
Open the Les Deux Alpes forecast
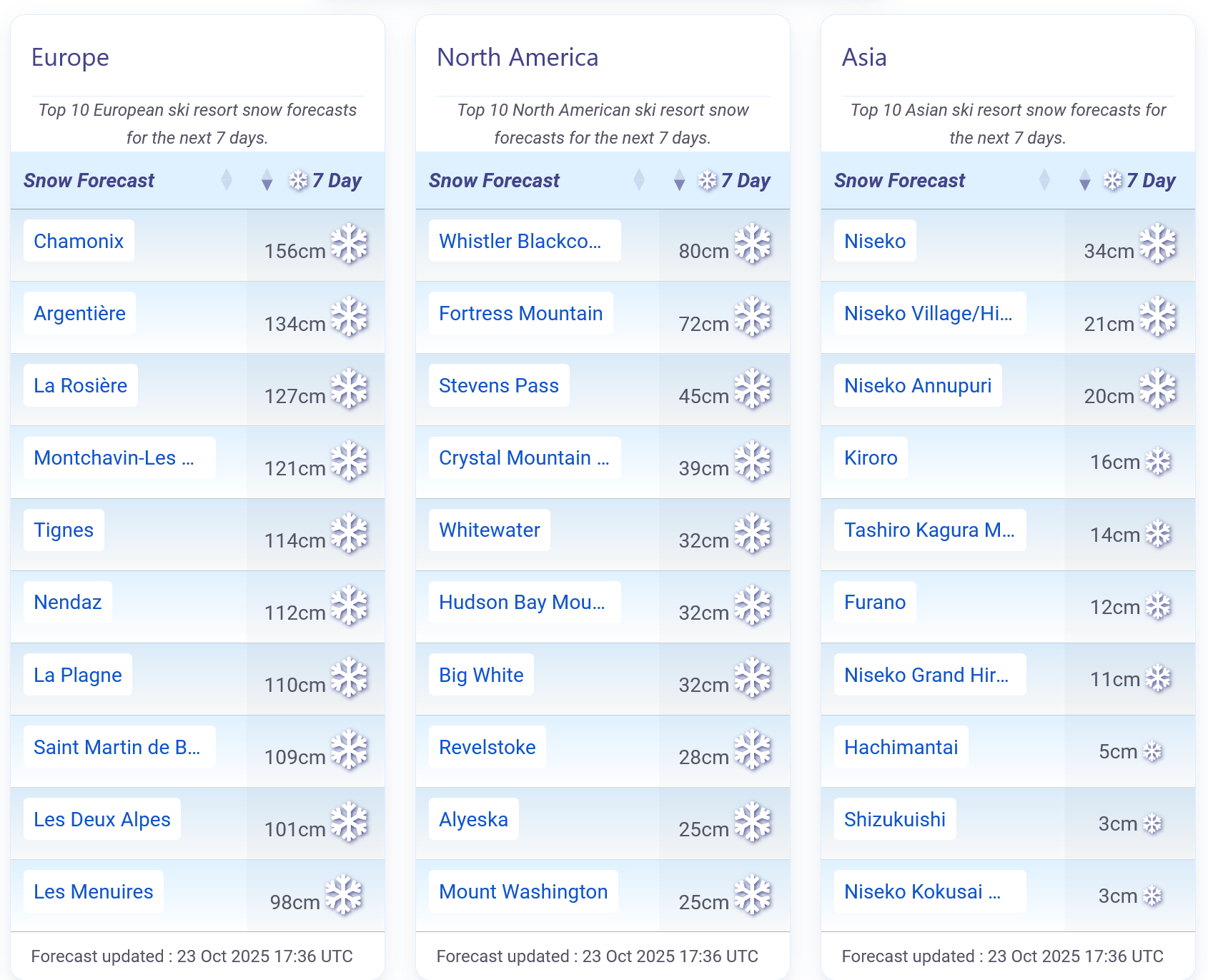[102, 819]
